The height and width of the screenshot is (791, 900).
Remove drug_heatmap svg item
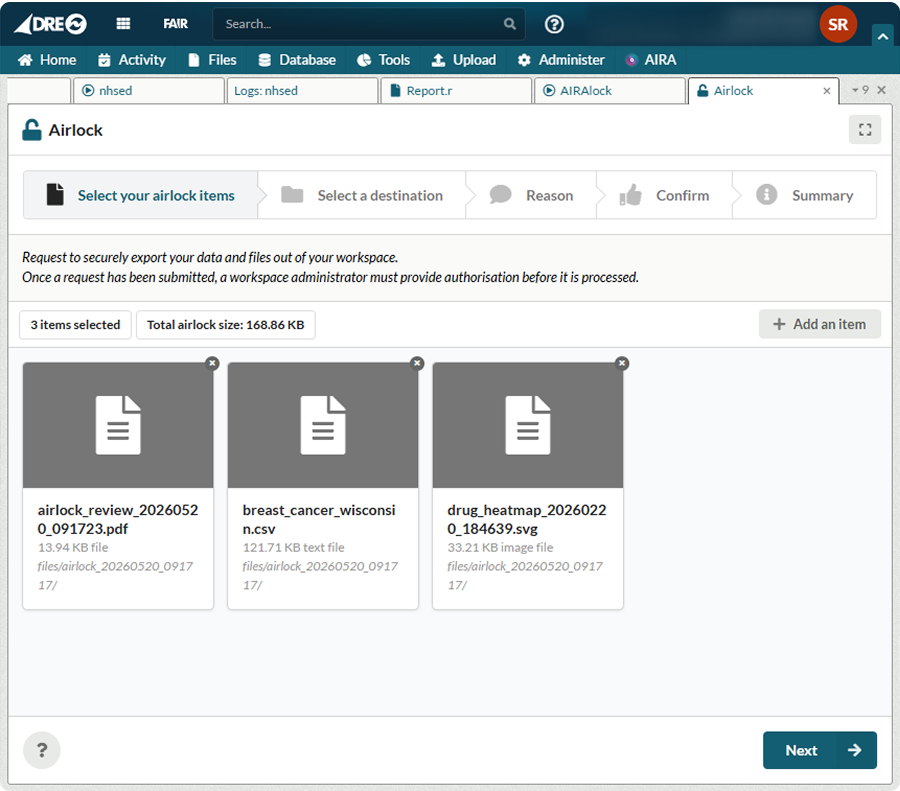click(x=622, y=363)
